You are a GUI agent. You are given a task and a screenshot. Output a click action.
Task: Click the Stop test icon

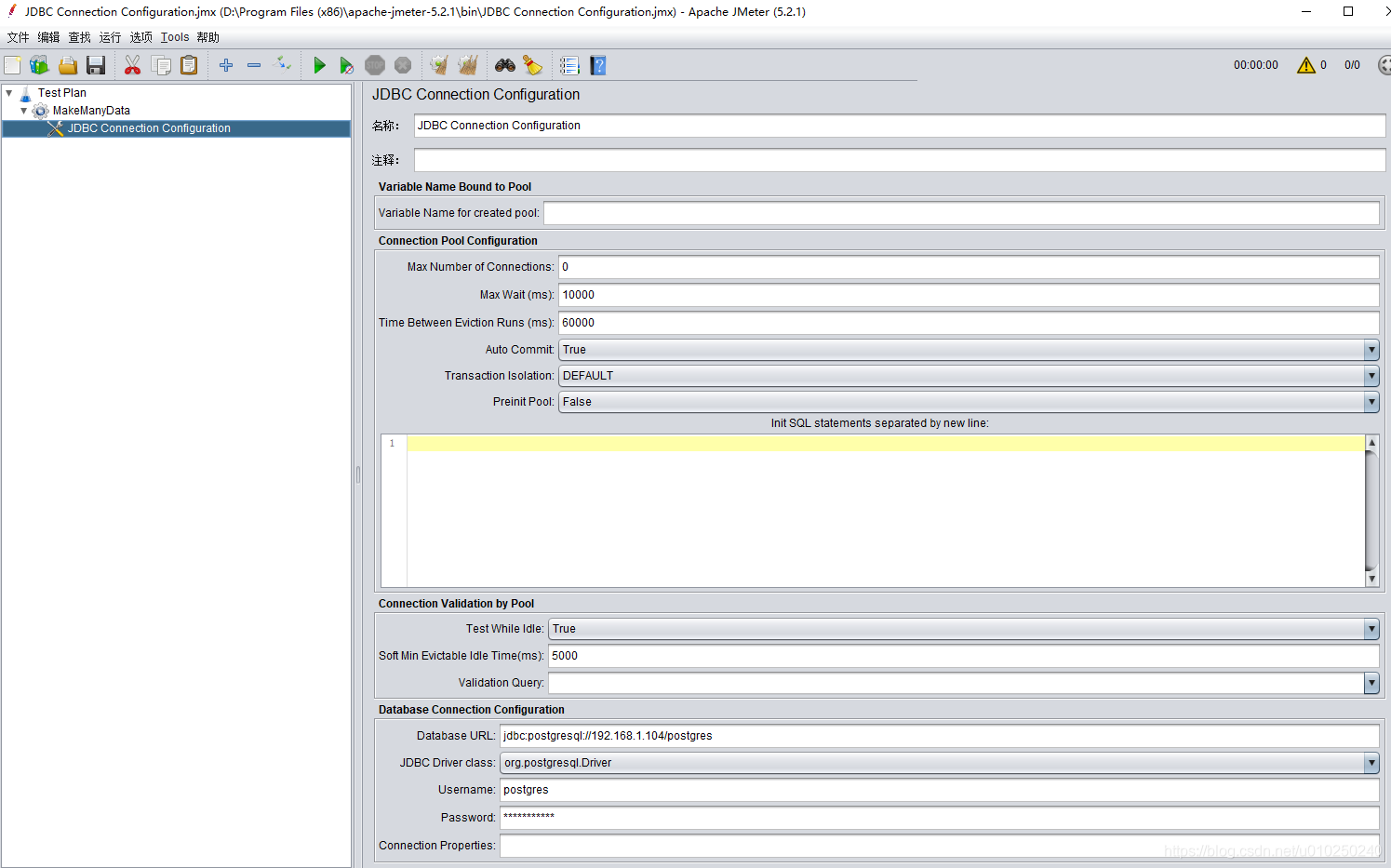pos(375,65)
